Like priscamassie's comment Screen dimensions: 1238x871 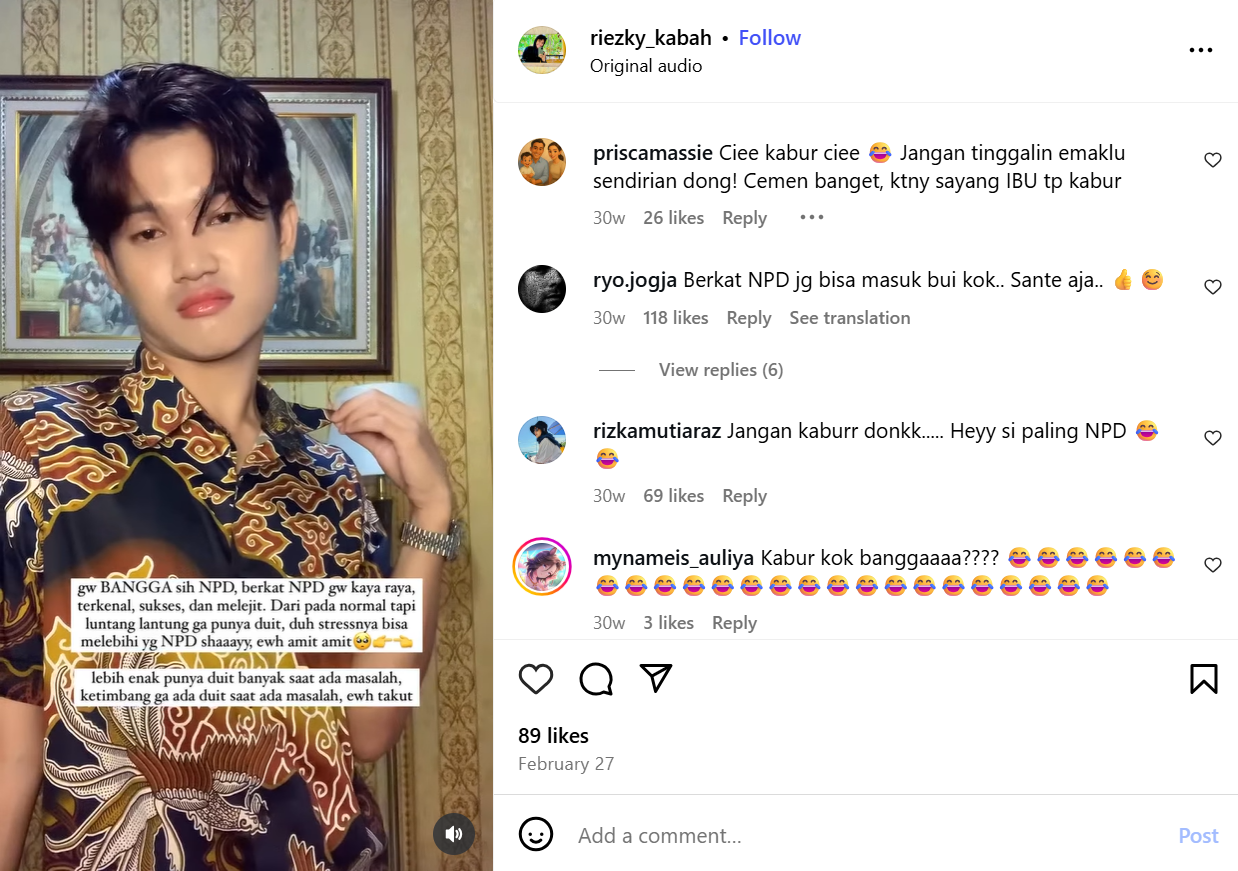click(1213, 160)
